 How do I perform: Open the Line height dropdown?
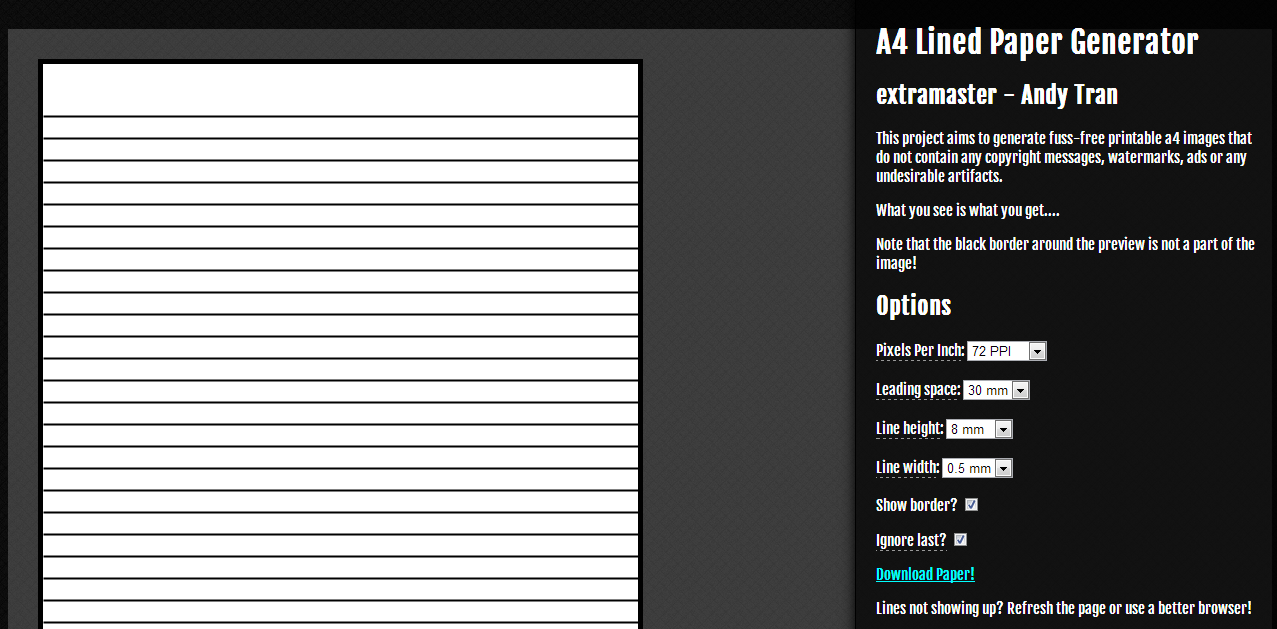tap(977, 429)
